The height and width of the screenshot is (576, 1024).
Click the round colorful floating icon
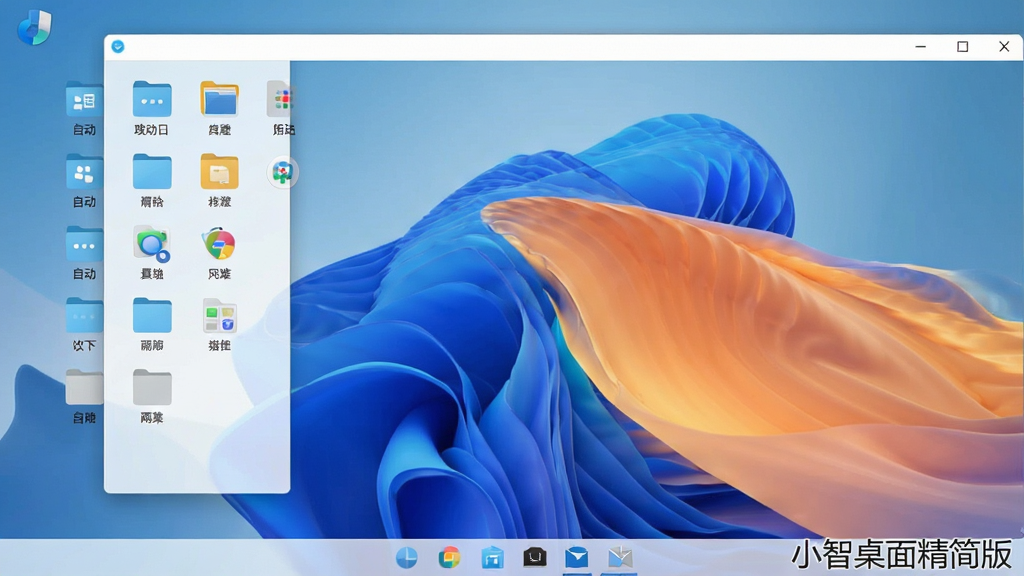283,172
